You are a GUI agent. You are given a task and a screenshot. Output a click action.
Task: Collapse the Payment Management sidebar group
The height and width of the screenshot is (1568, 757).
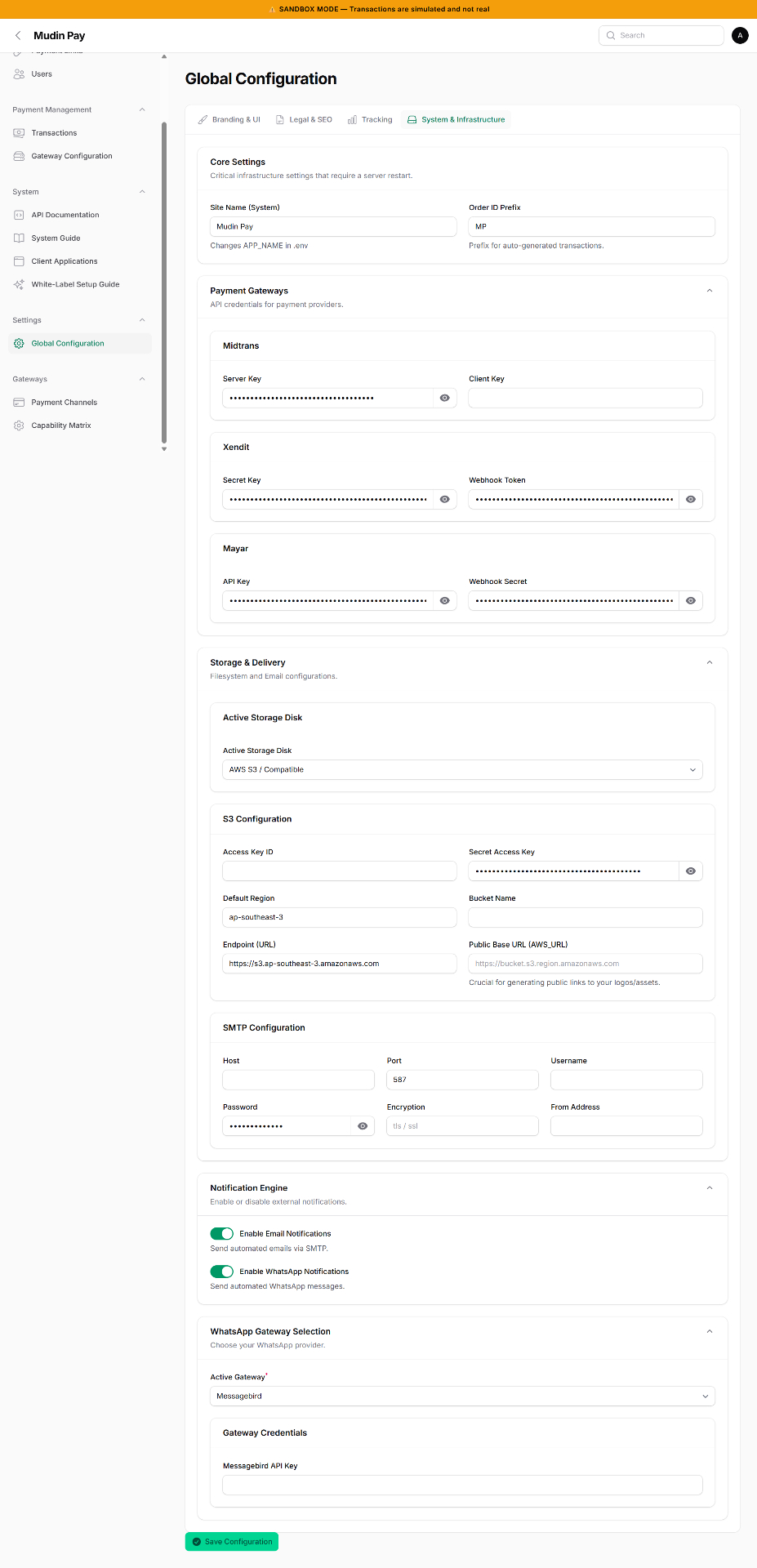pos(142,109)
